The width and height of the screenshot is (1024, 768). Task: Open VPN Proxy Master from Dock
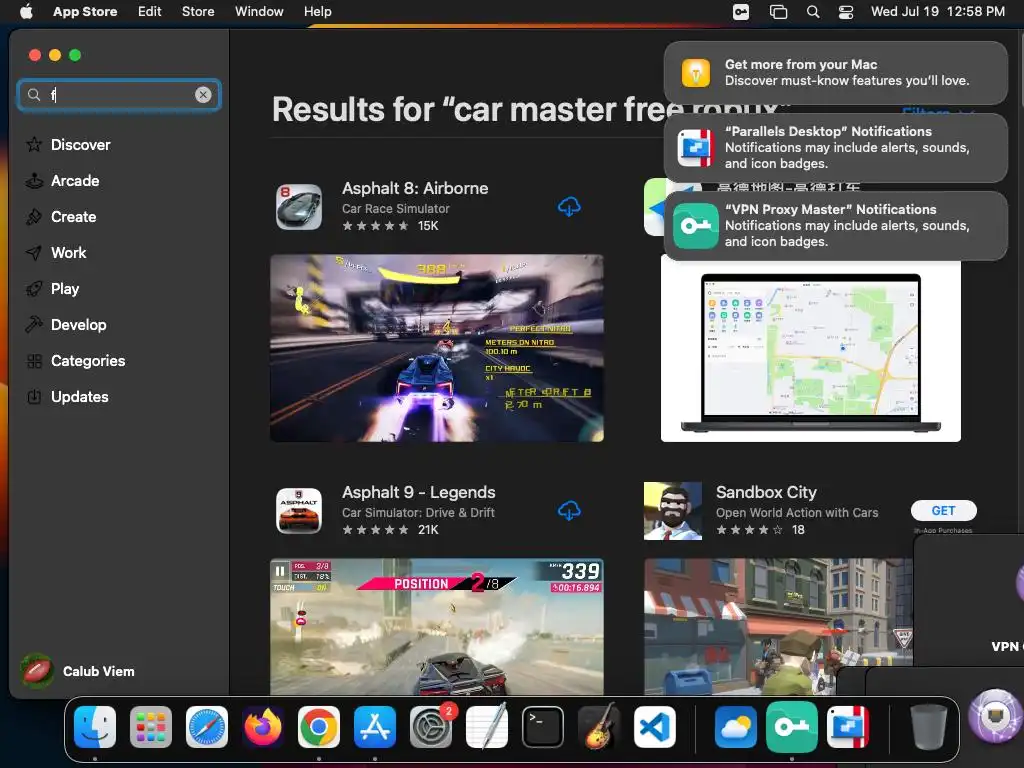click(792, 727)
